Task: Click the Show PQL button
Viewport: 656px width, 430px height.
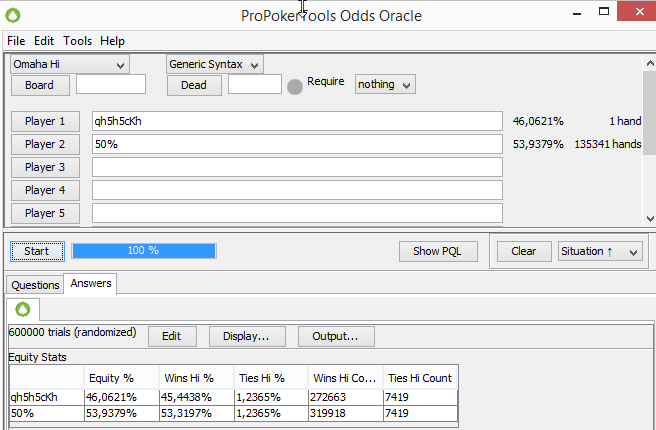Action: (438, 251)
